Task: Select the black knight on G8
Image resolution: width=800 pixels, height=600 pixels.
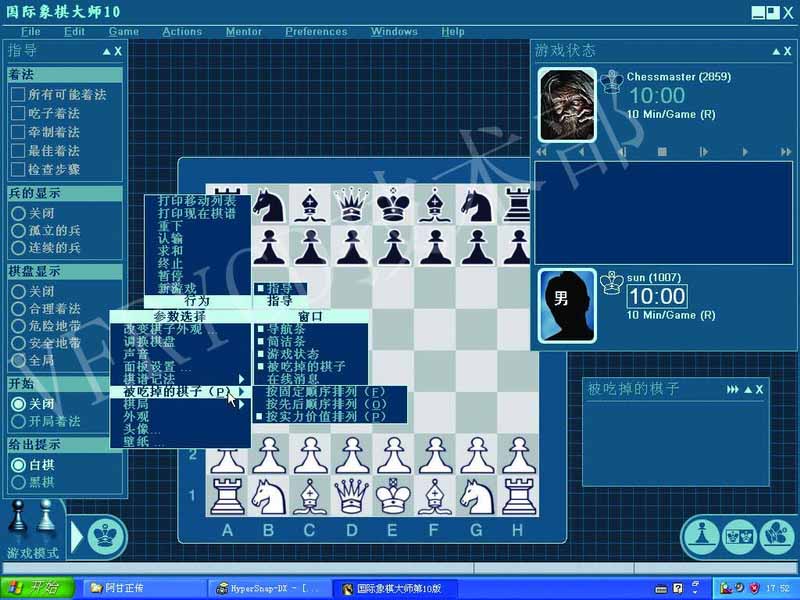Action: (476, 205)
